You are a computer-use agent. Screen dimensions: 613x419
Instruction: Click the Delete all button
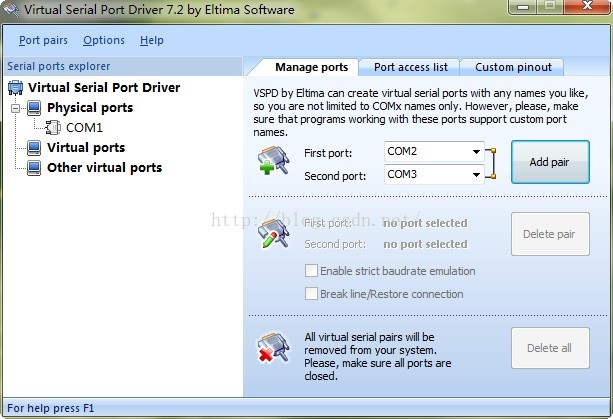[550, 348]
